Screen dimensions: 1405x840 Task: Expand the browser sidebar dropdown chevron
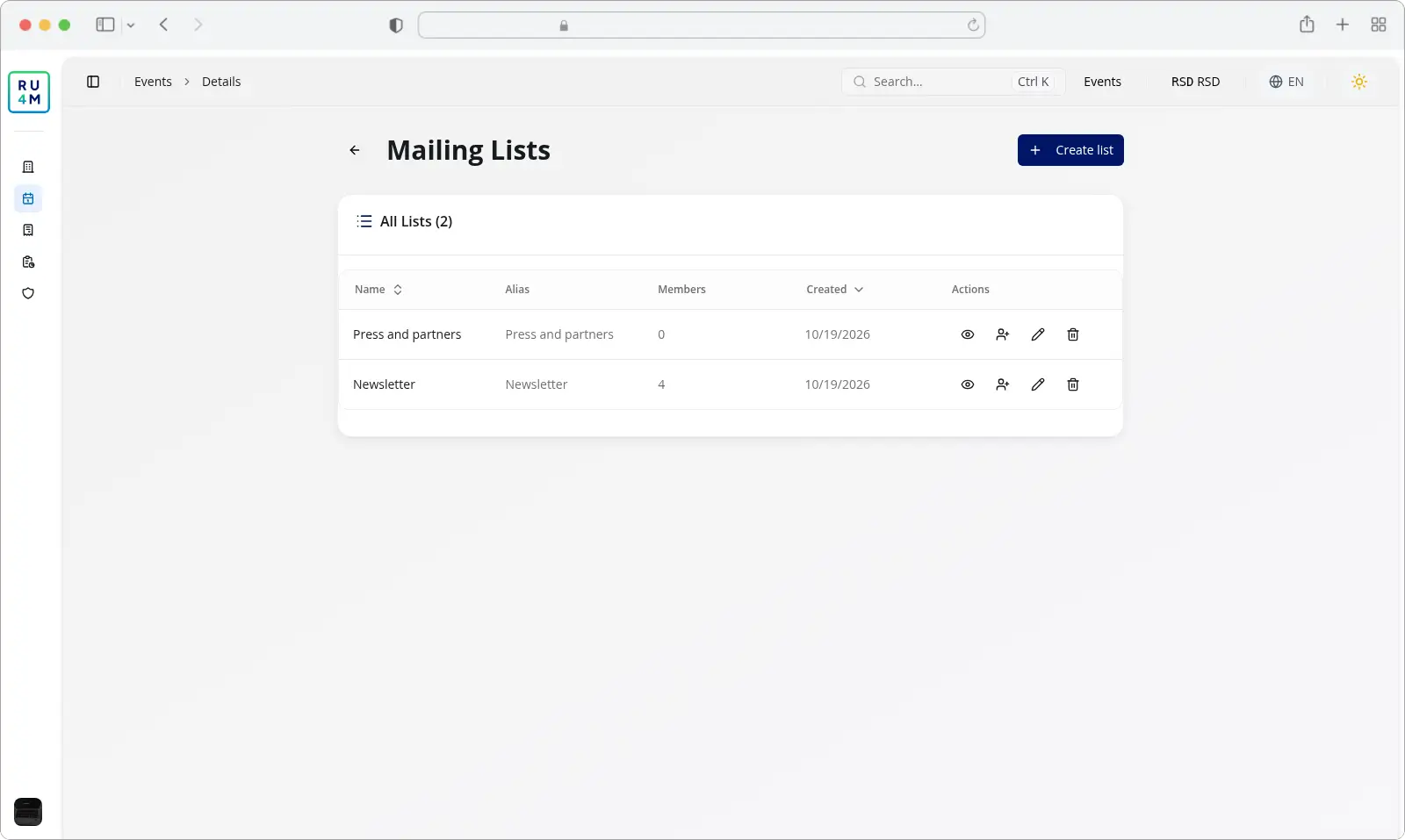point(131,25)
